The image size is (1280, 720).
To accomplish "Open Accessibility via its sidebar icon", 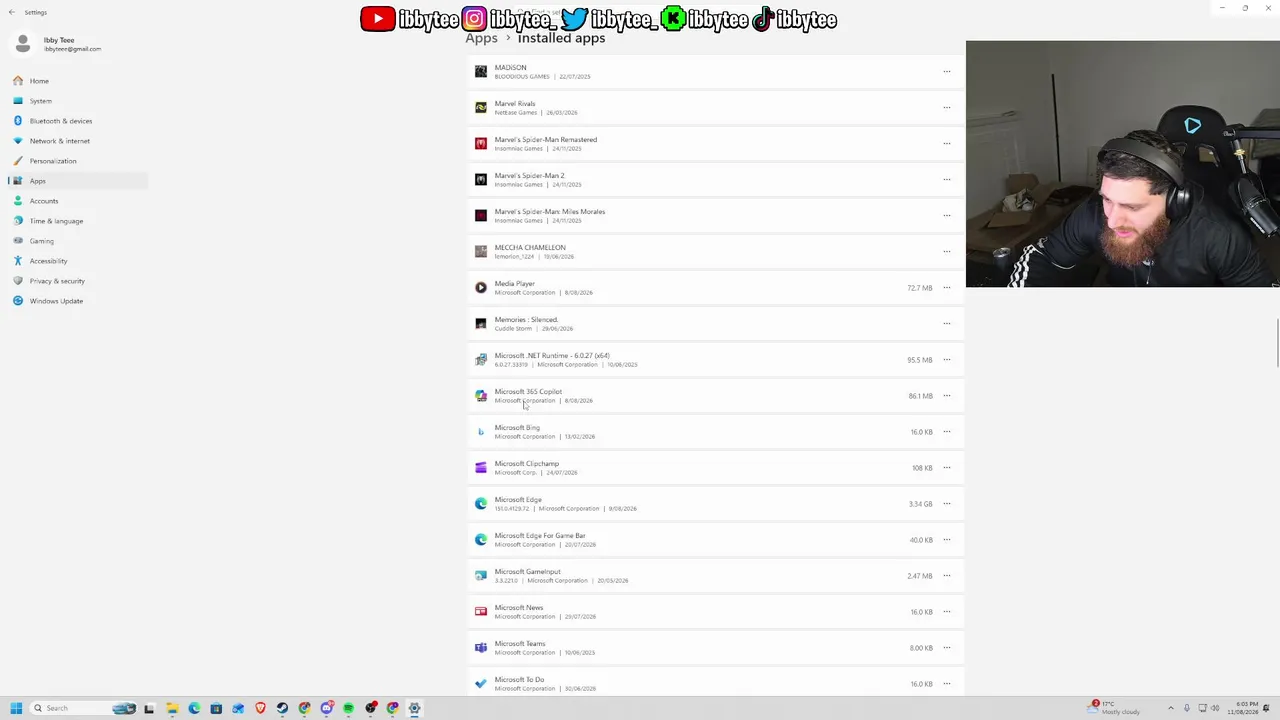I will [x=18, y=261].
